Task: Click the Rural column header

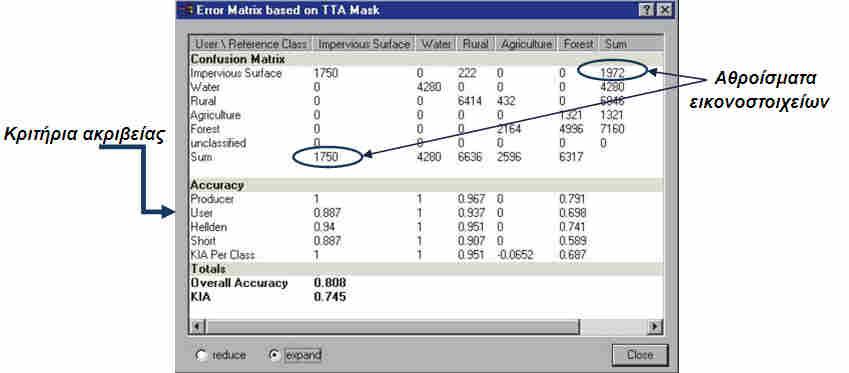Action: [x=475, y=44]
